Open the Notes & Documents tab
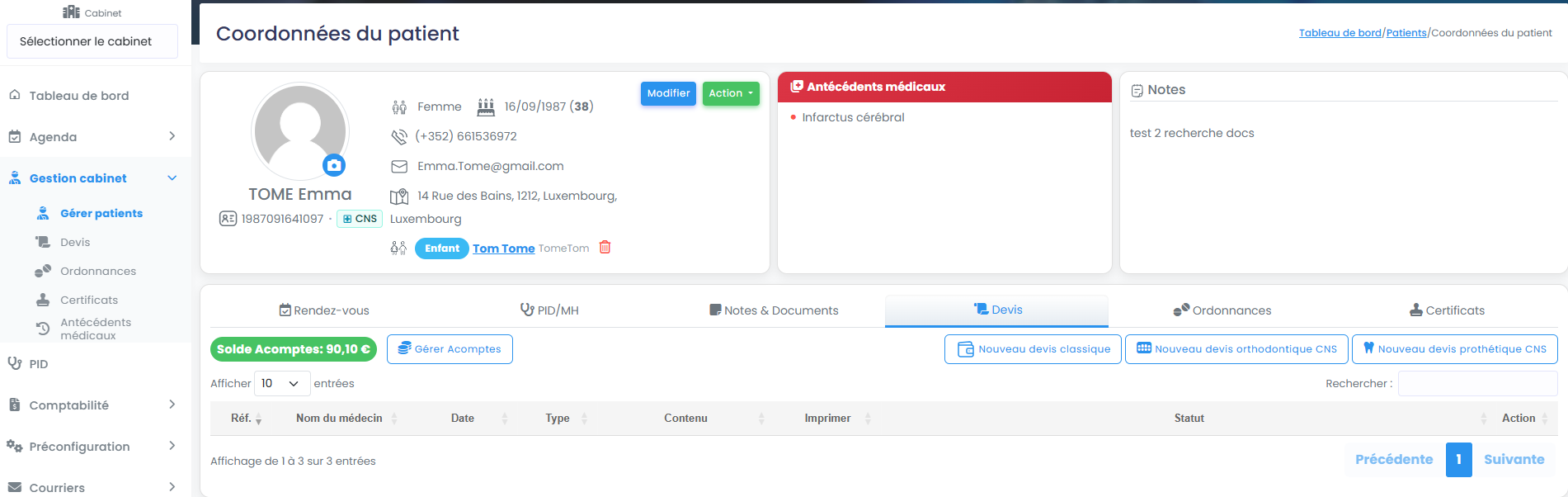Viewport: 1568px width, 497px height. (x=774, y=310)
